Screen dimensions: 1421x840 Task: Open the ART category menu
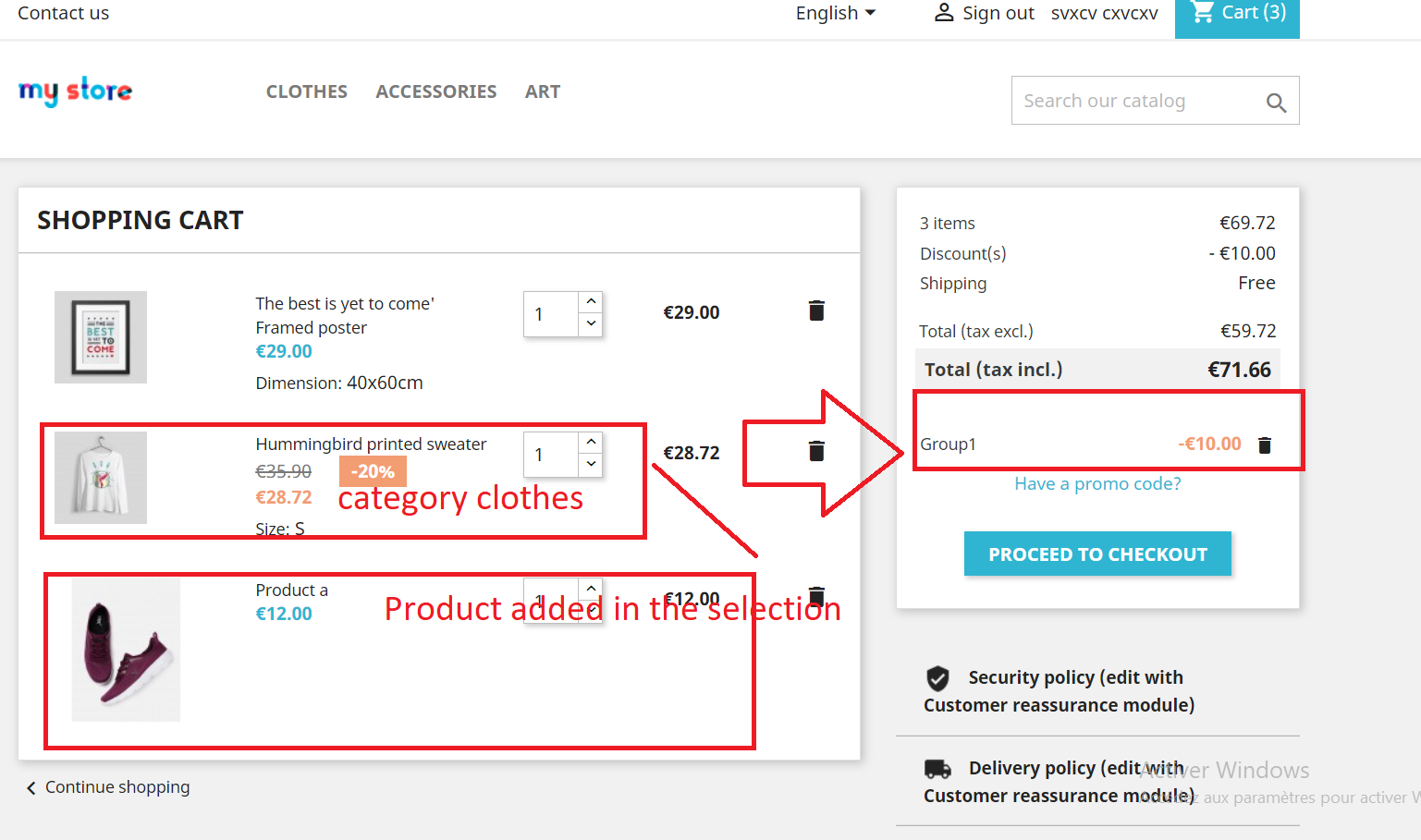point(543,91)
